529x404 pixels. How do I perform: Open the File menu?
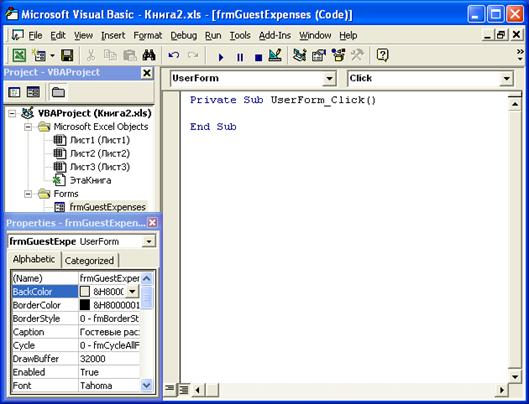(35, 35)
